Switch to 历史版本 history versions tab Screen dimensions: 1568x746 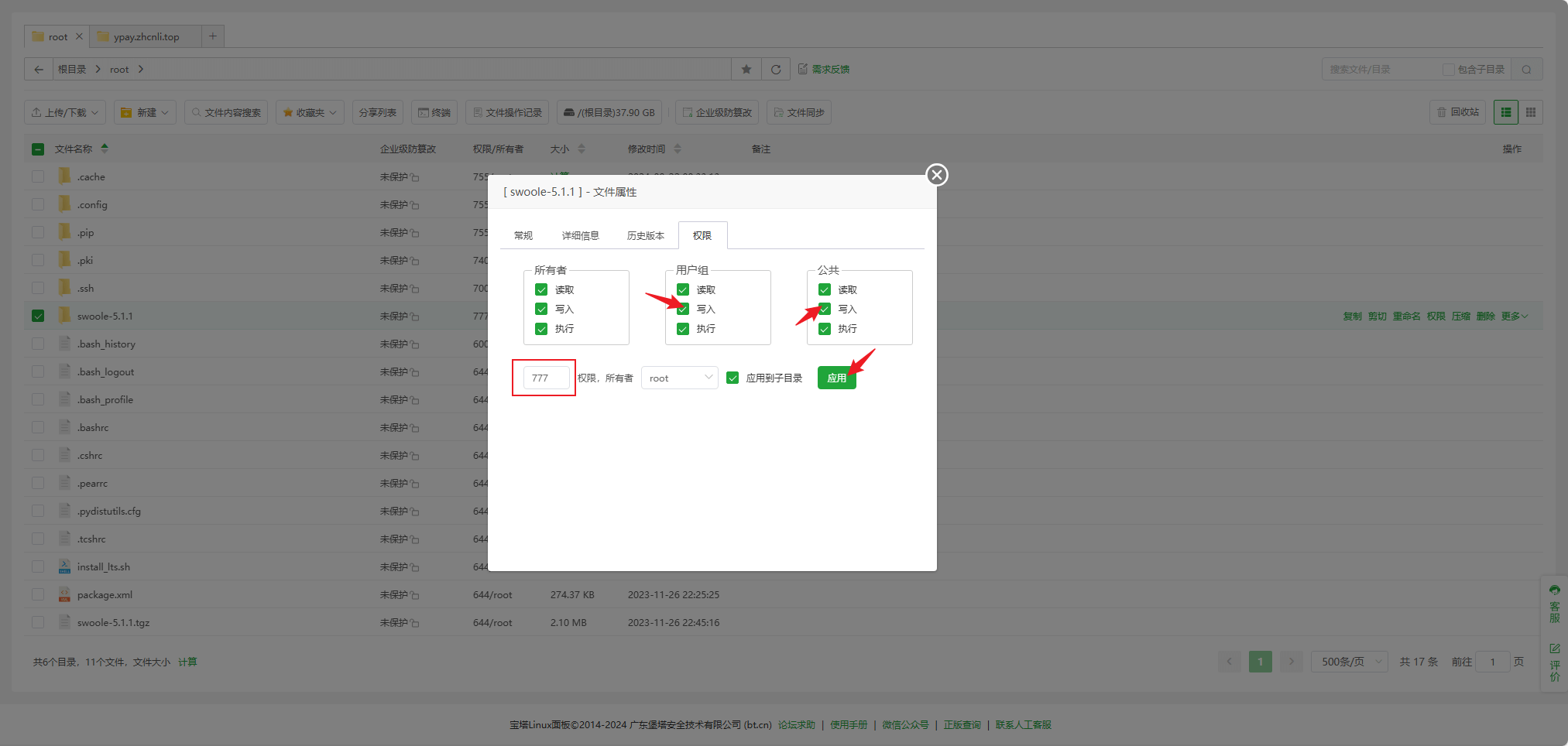[x=646, y=235]
